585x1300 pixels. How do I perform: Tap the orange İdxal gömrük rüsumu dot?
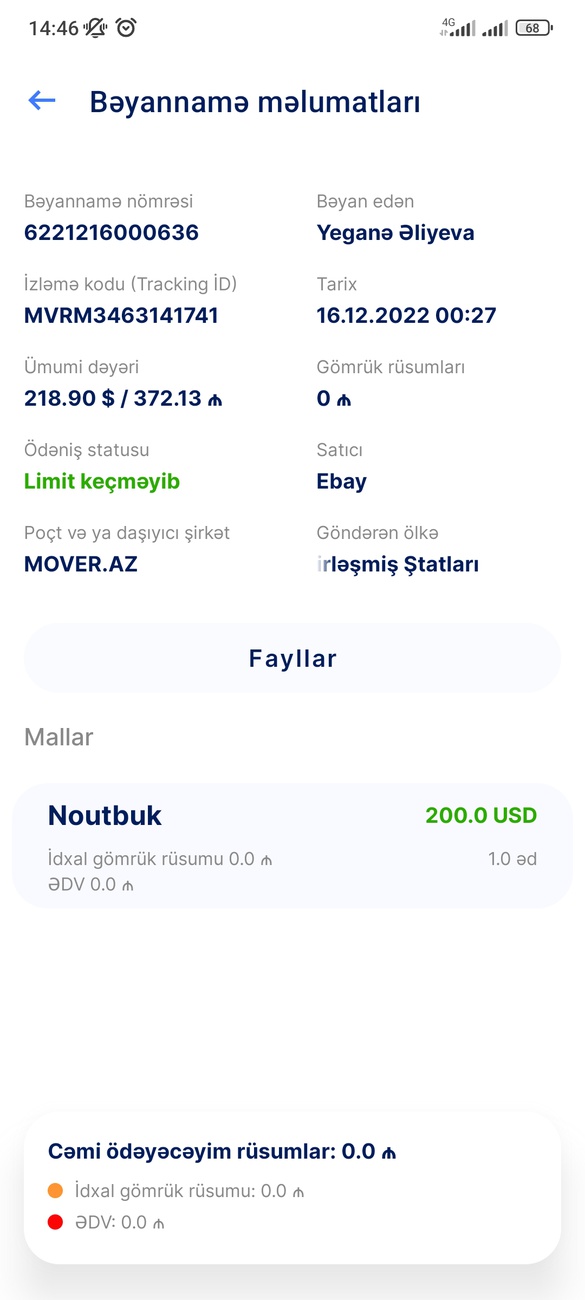[x=56, y=1191]
